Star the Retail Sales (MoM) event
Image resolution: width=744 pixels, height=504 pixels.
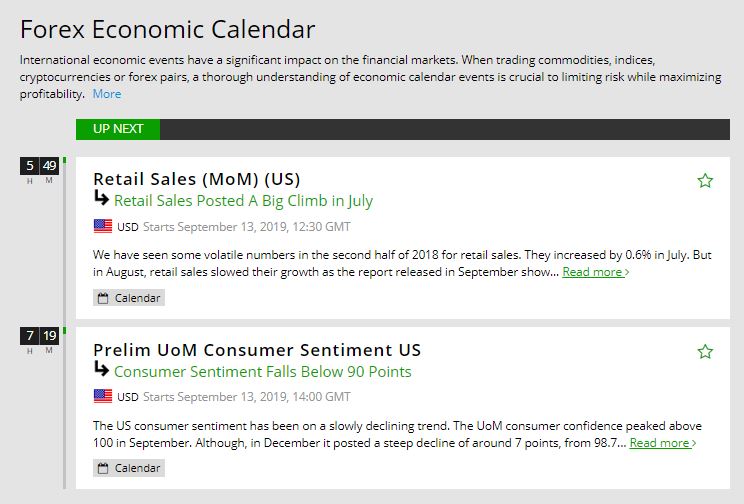pyautogui.click(x=705, y=180)
